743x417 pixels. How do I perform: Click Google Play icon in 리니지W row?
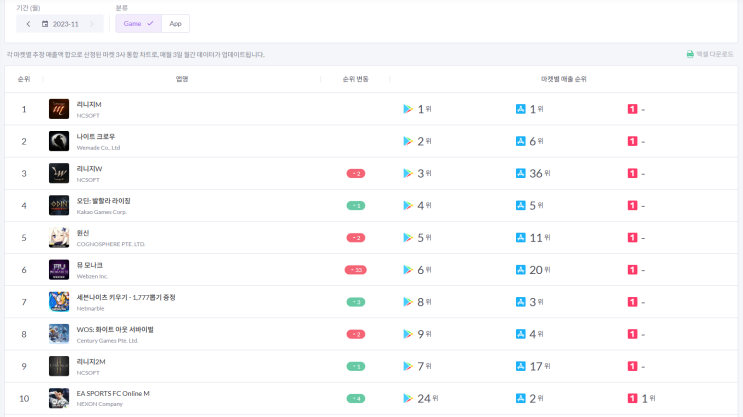(408, 173)
